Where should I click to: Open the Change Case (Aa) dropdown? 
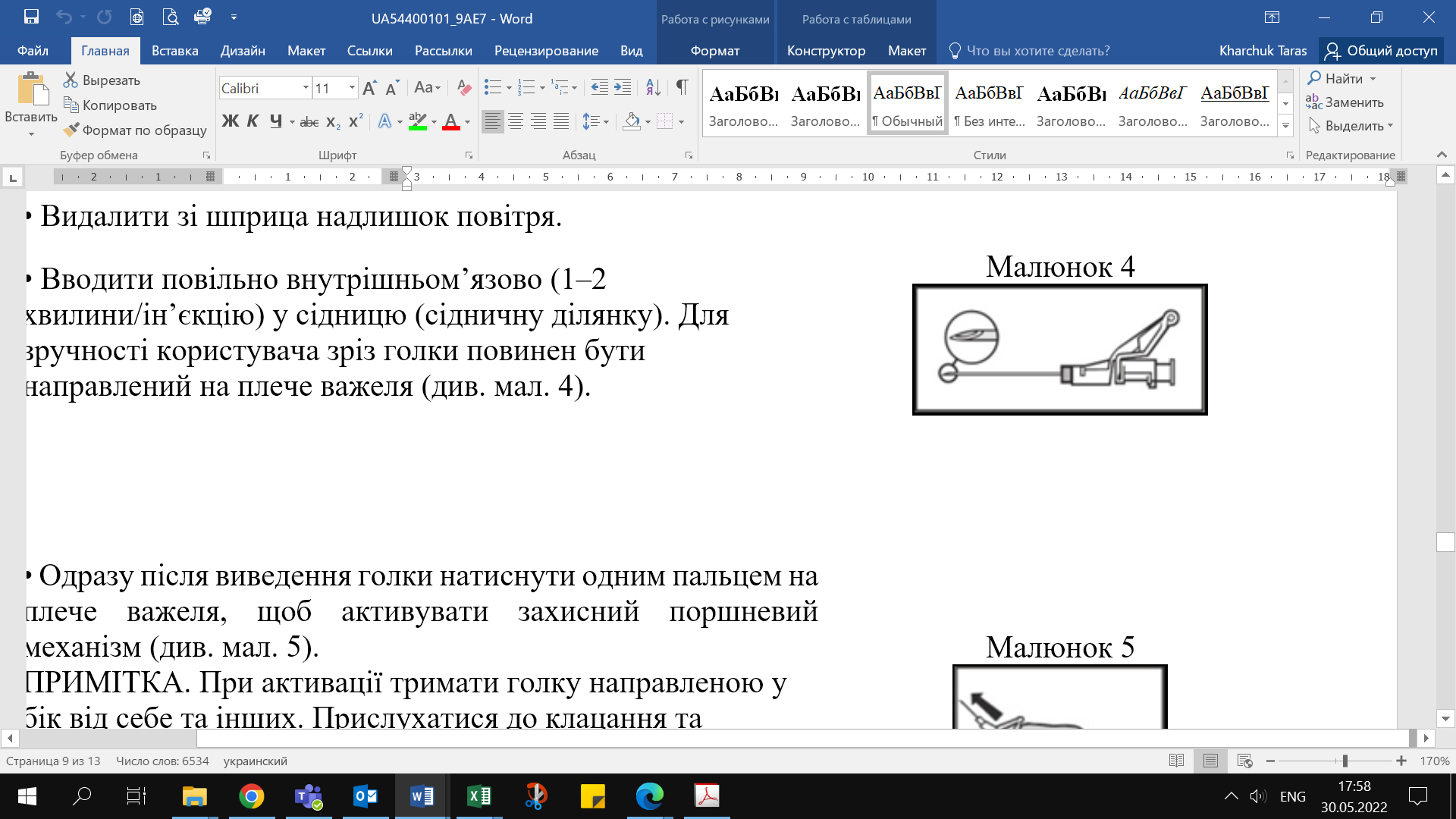coord(427,88)
